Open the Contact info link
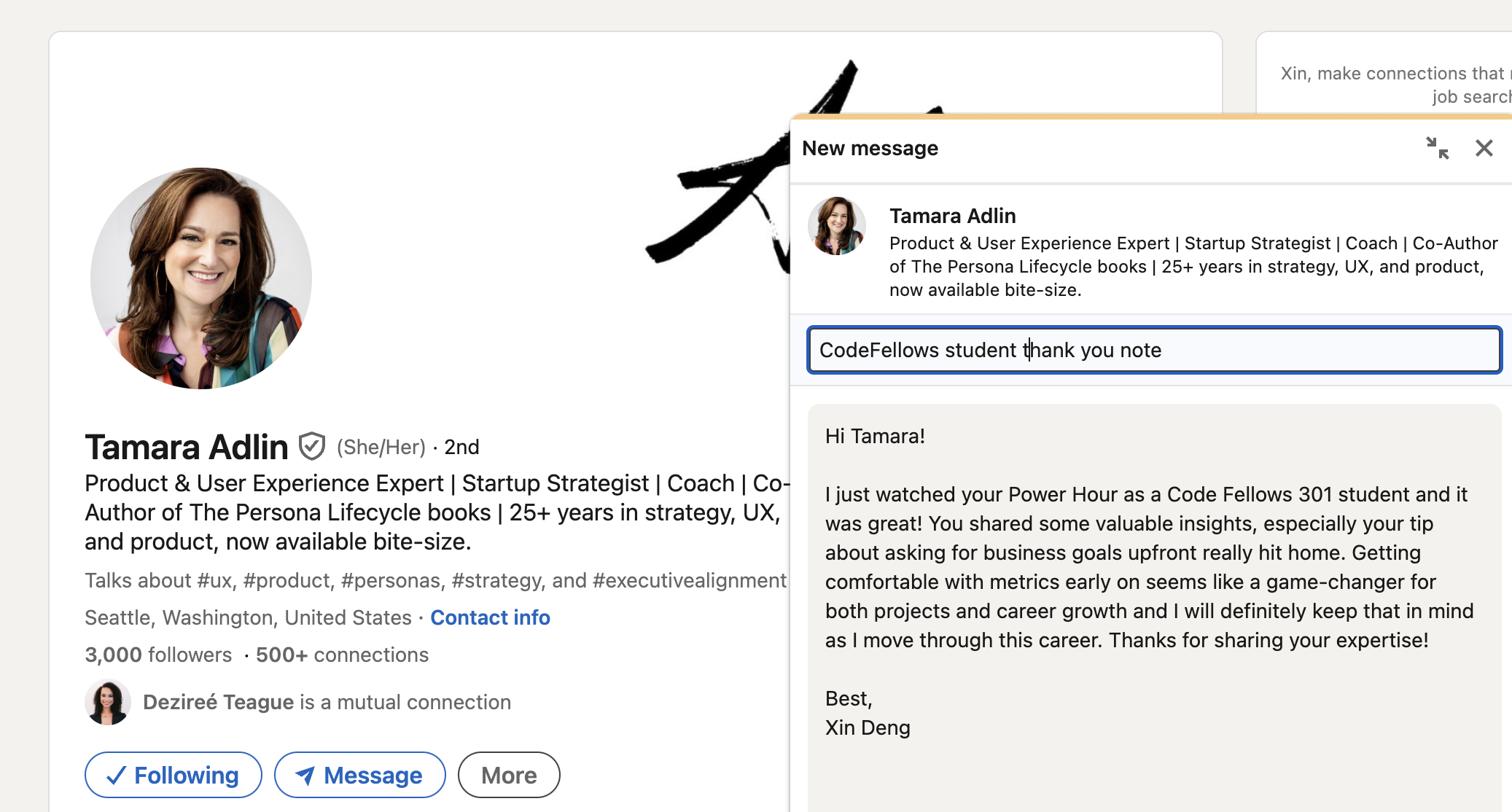Viewport: 1512px width, 812px height. point(490,617)
